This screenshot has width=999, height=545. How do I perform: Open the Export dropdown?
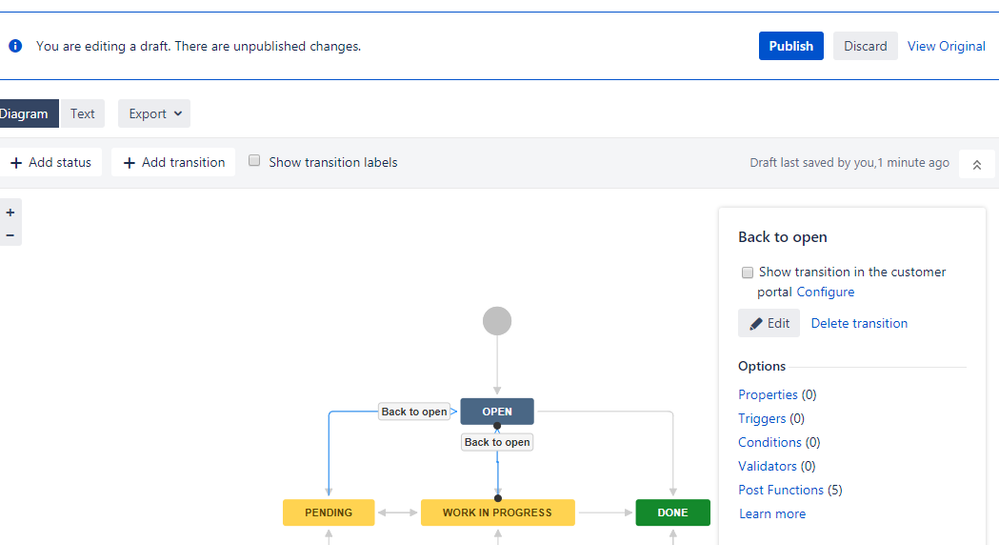click(154, 113)
